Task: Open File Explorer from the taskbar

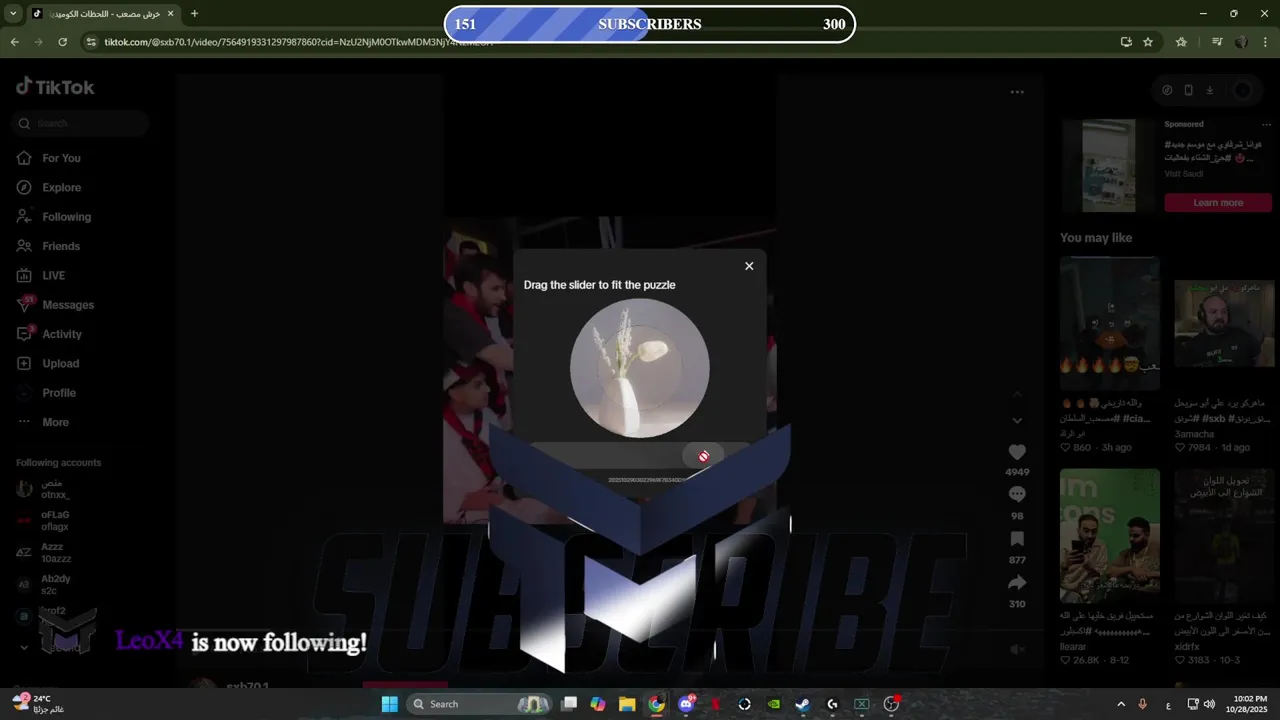Action: tap(627, 704)
